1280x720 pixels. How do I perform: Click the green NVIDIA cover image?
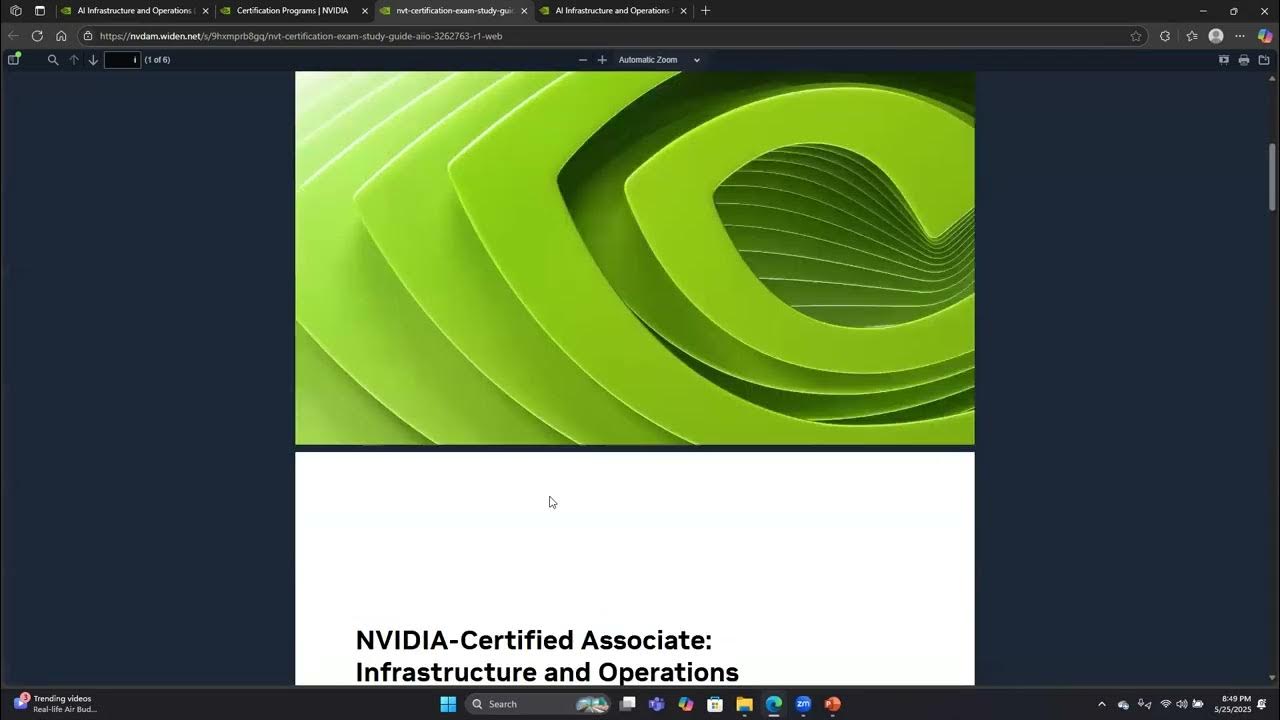tap(634, 258)
